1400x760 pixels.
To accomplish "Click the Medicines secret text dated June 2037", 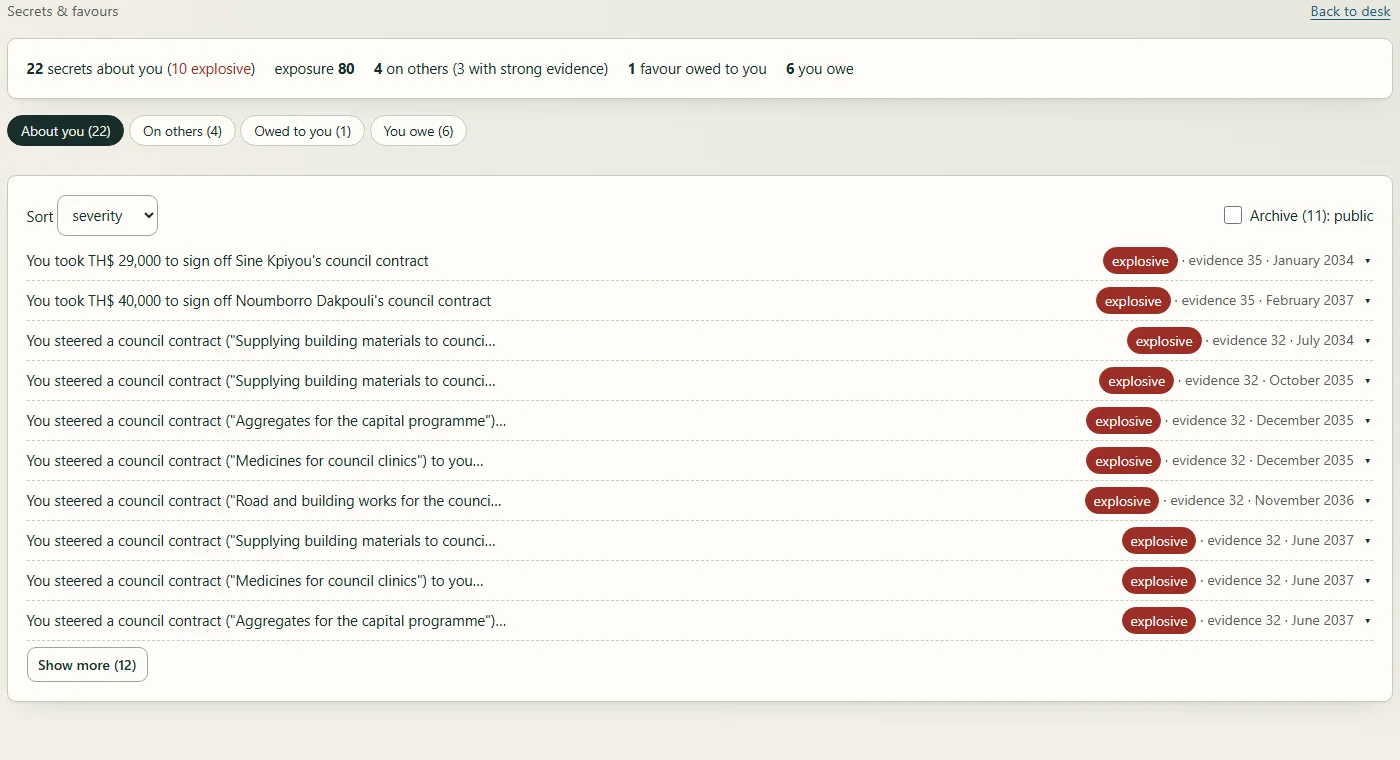I will pos(255,581).
